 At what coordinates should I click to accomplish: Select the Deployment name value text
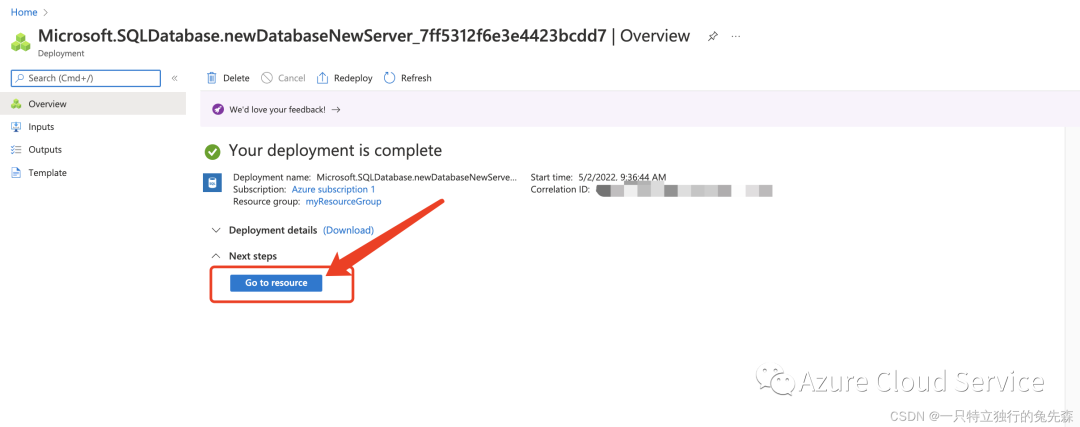point(416,177)
